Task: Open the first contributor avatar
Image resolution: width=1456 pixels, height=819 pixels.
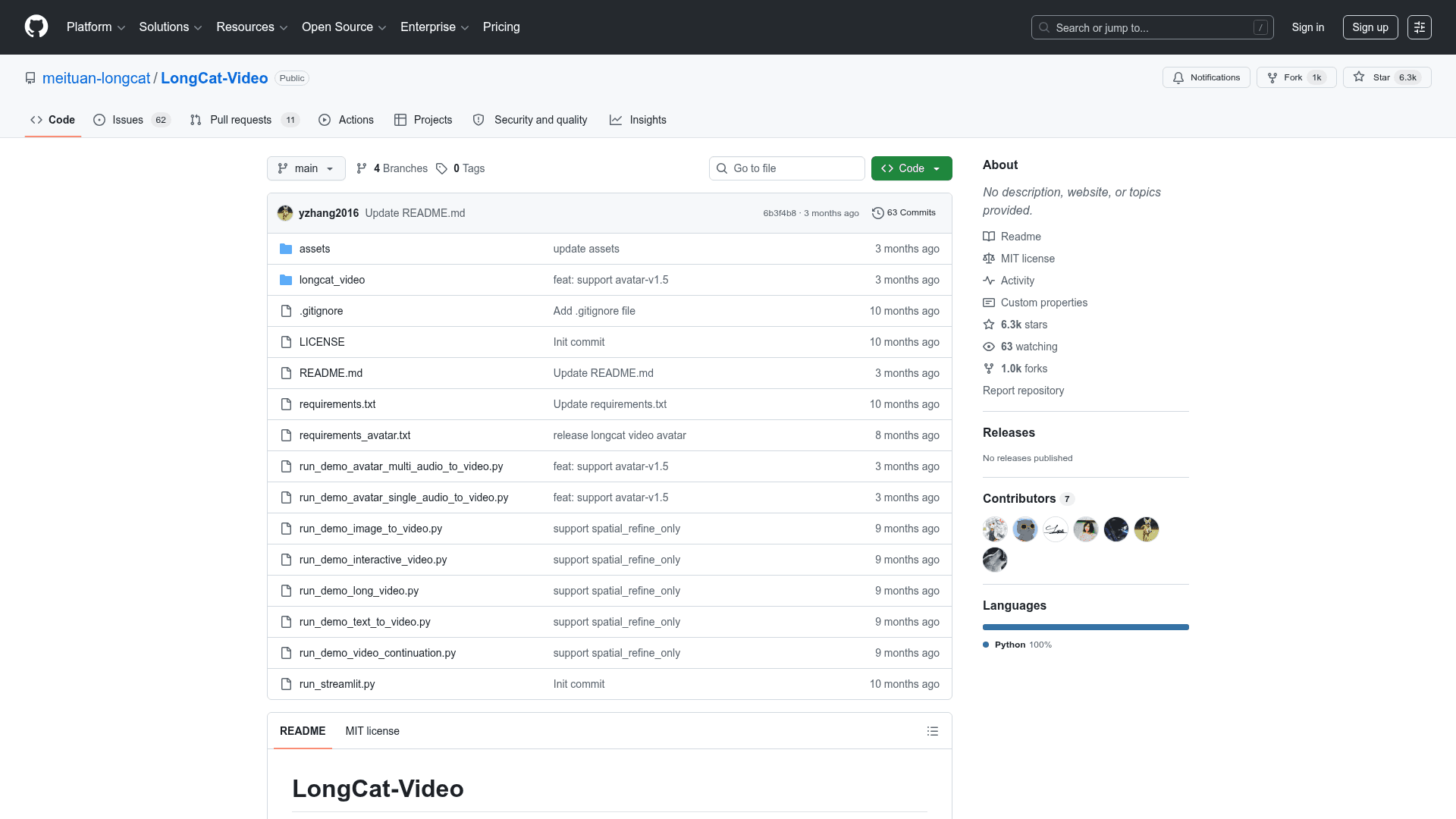Action: tap(995, 529)
